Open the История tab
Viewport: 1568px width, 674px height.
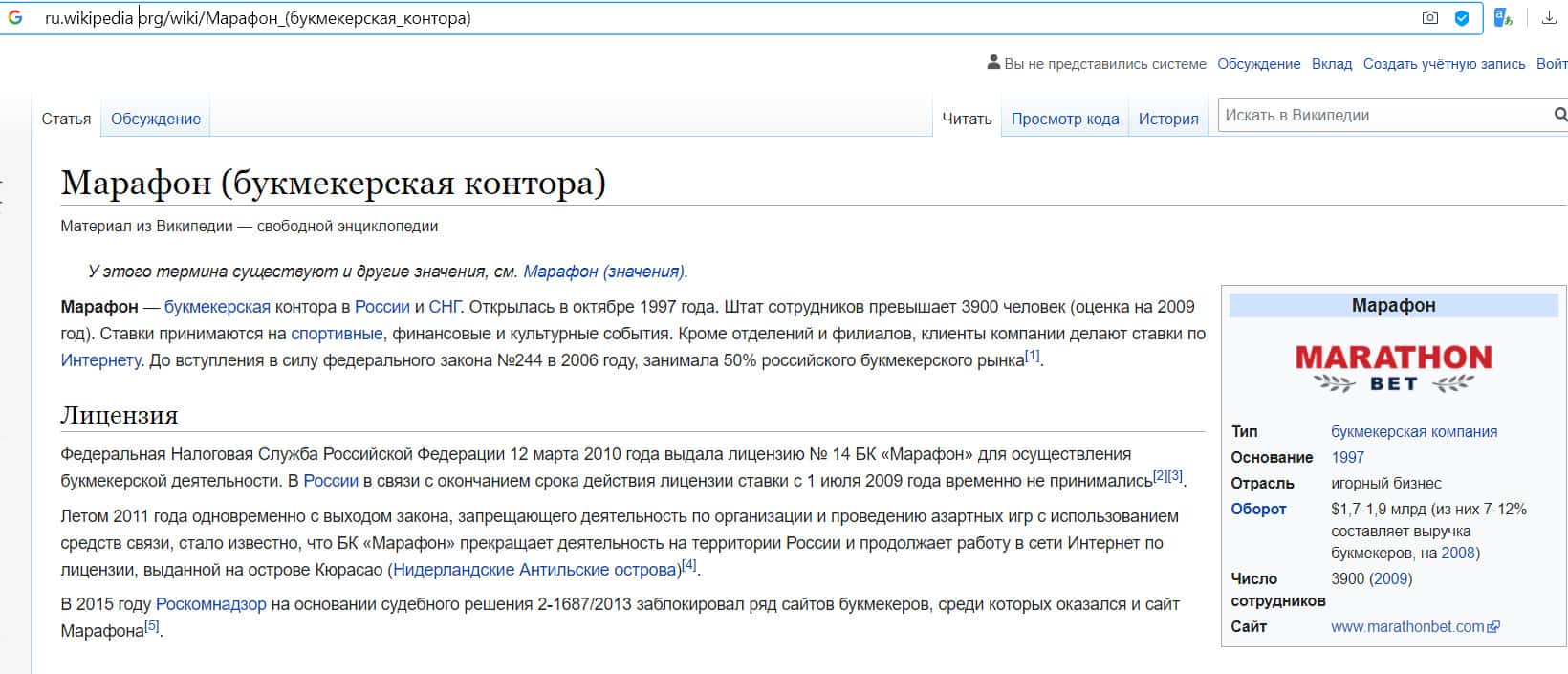pos(1168,119)
